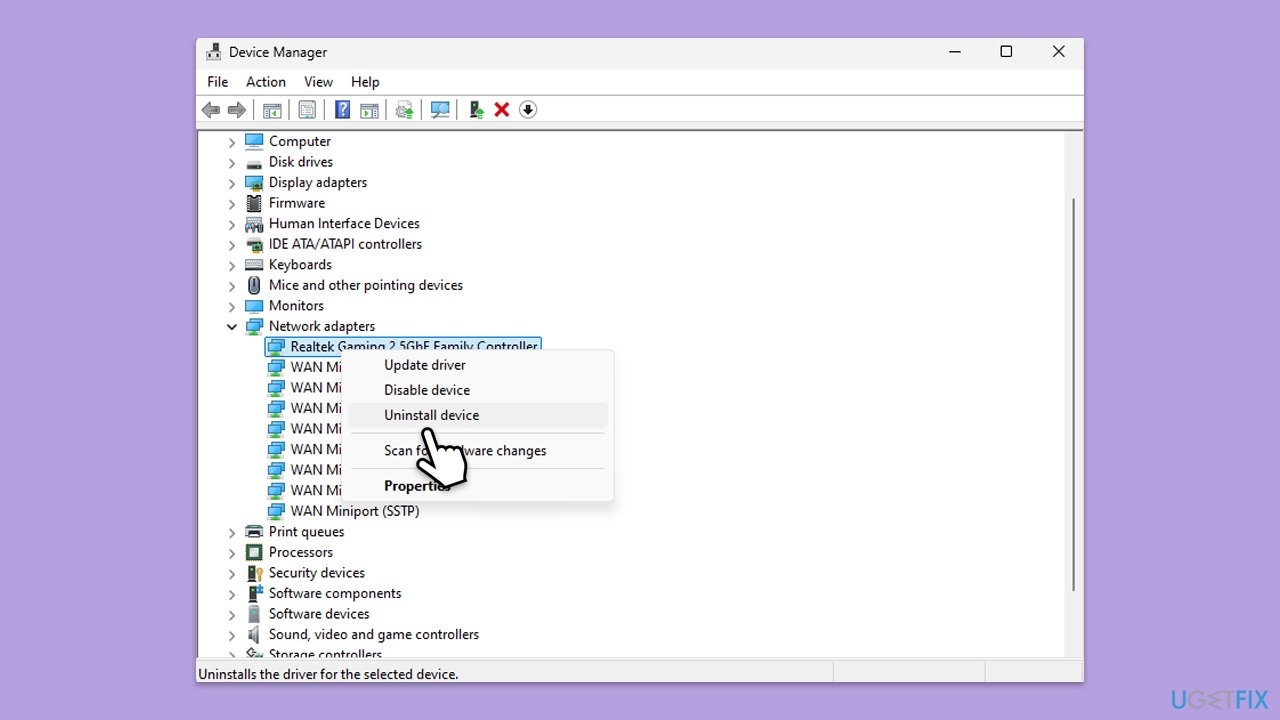
Task: Choose Properties from context menu
Action: coord(478,486)
